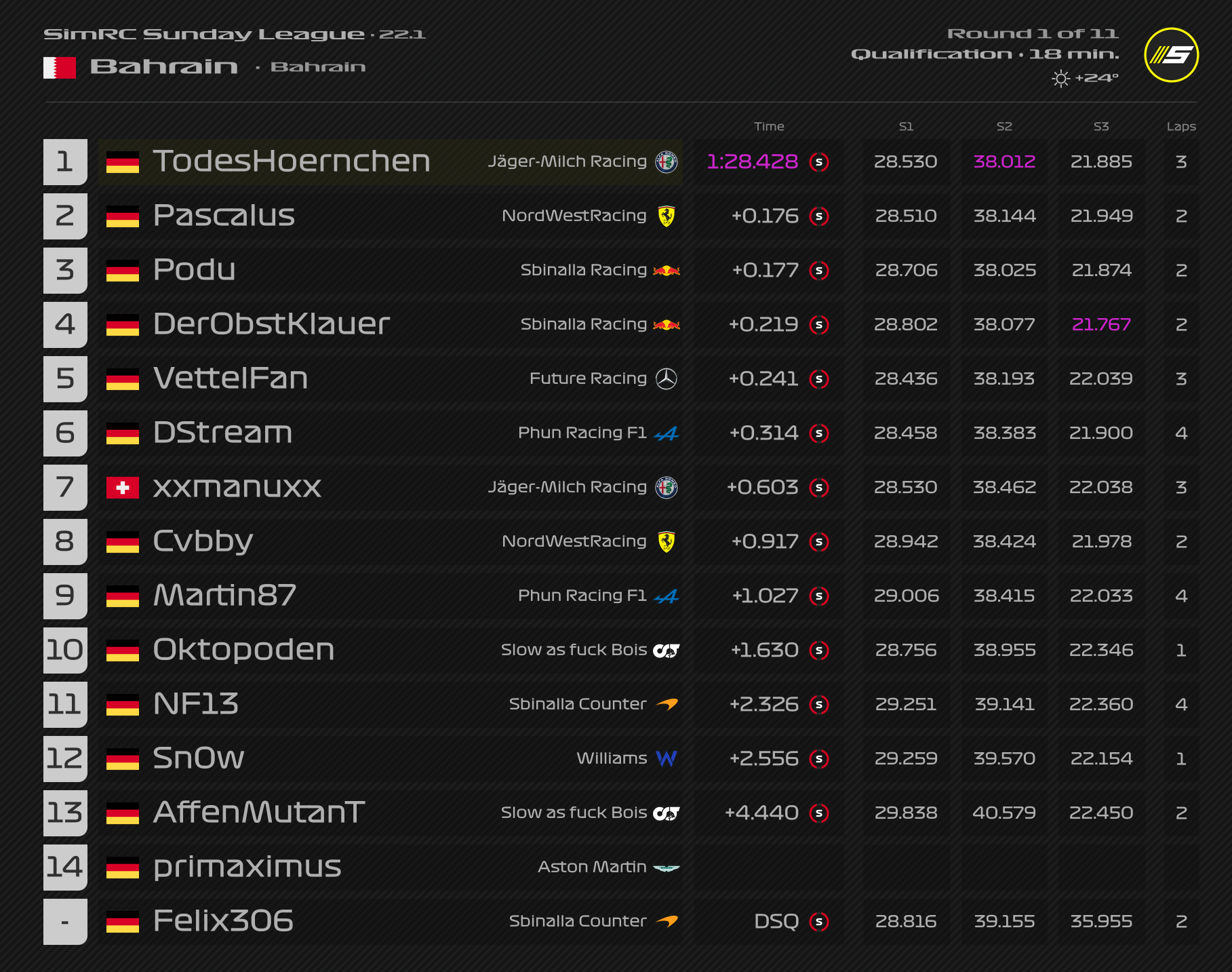Screen dimensions: 1232x972
Task: Click position number 10 box
Action: click(x=65, y=650)
